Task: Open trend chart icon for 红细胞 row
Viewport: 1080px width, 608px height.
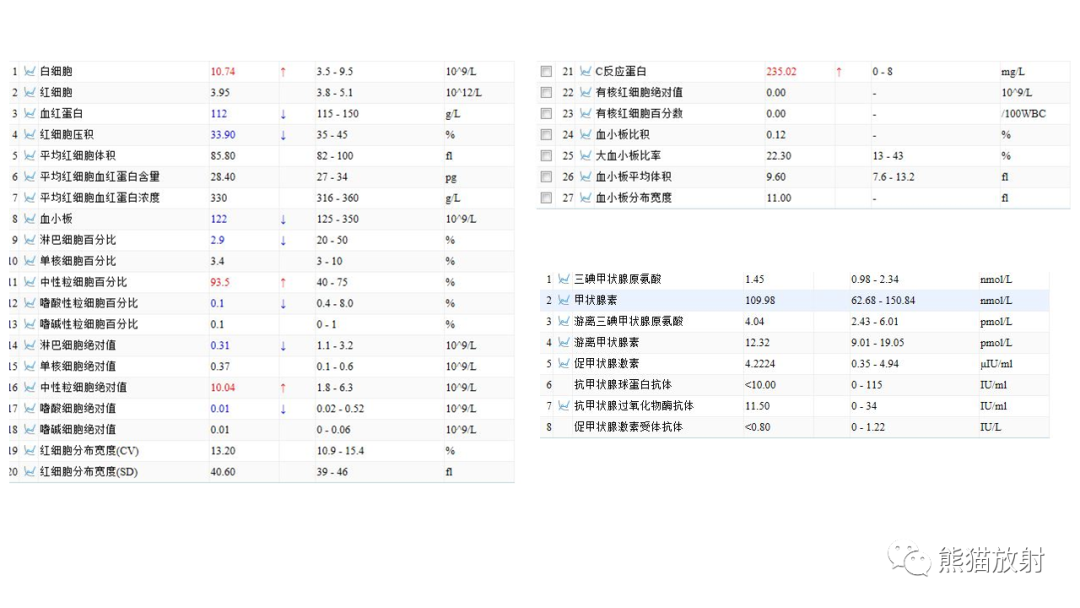Action: [30, 92]
